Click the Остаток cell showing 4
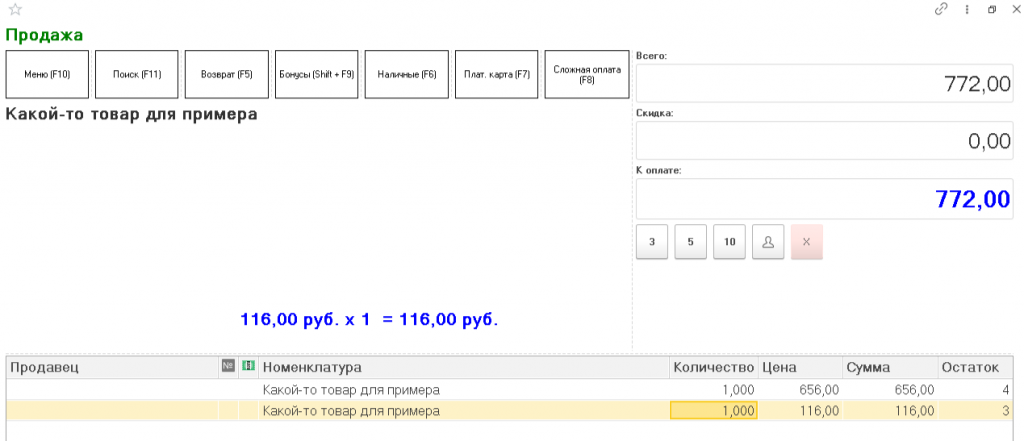The image size is (1024, 441). tap(975, 390)
